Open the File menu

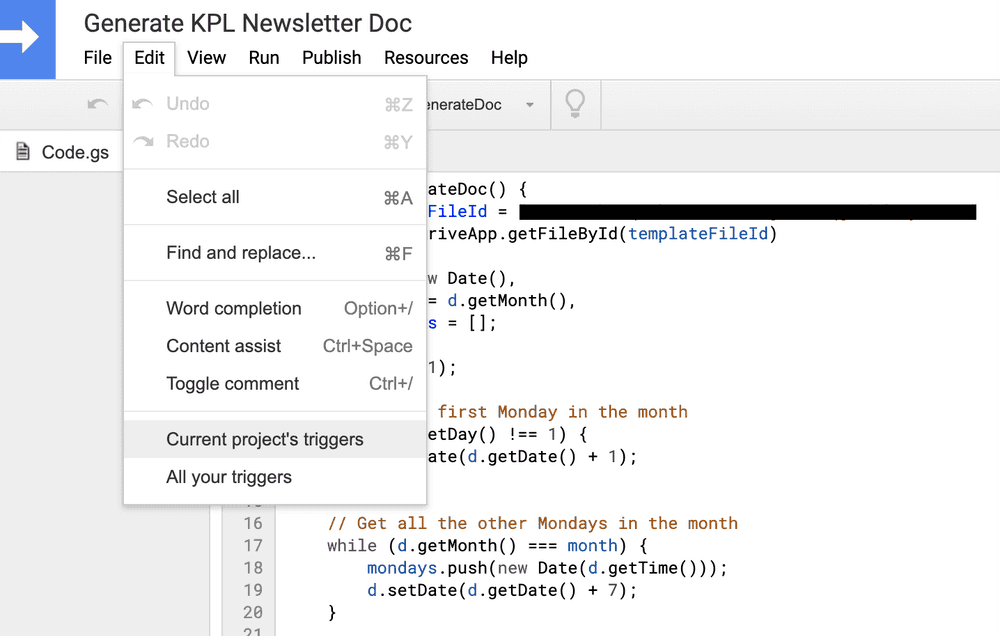pyautogui.click(x=97, y=58)
